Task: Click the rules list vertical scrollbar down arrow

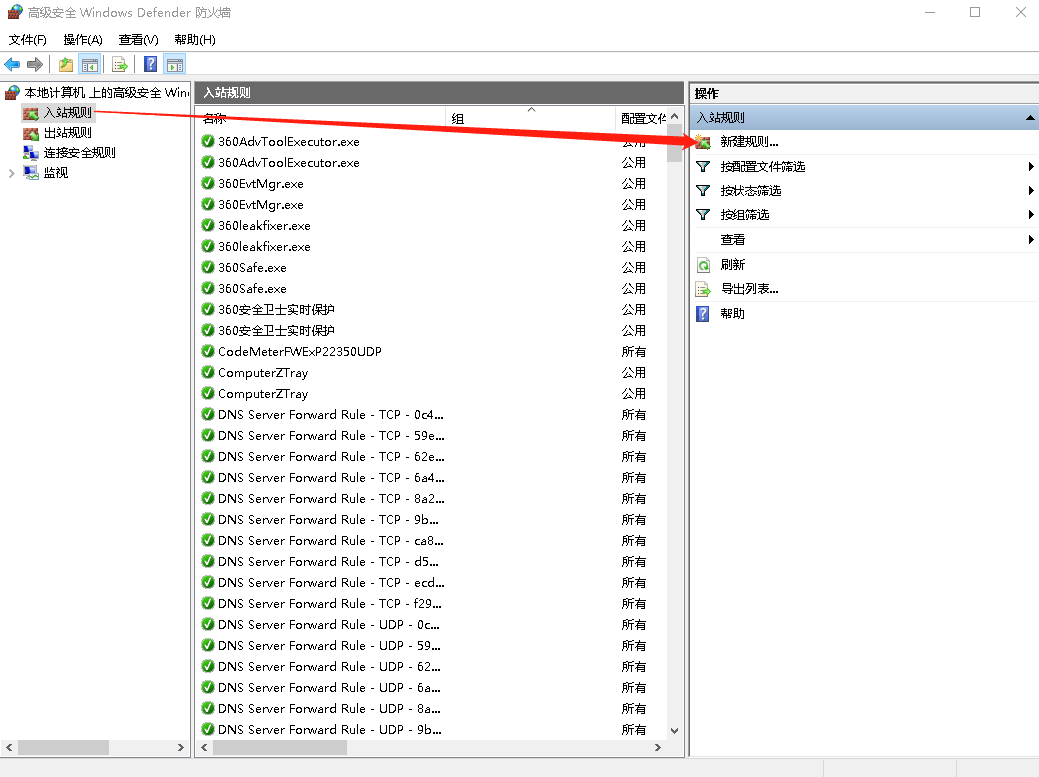Action: pos(674,731)
